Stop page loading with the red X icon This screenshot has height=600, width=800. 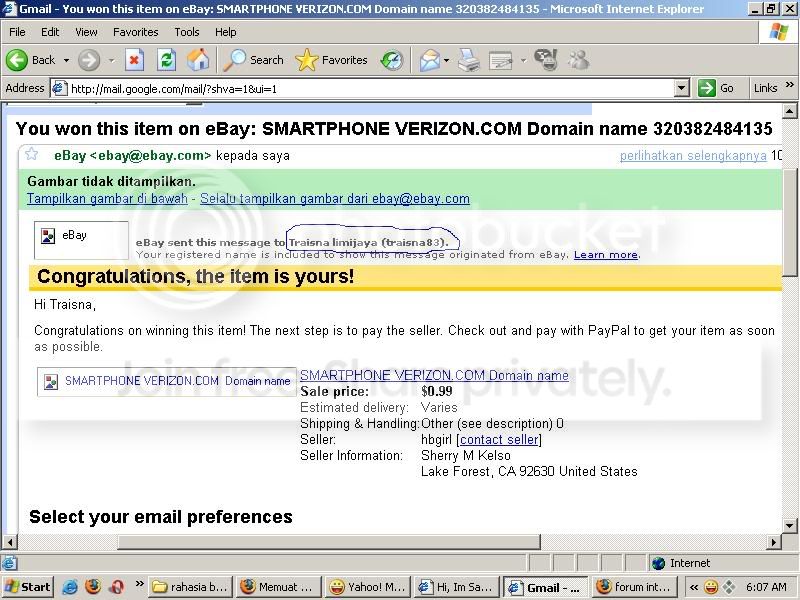134,60
